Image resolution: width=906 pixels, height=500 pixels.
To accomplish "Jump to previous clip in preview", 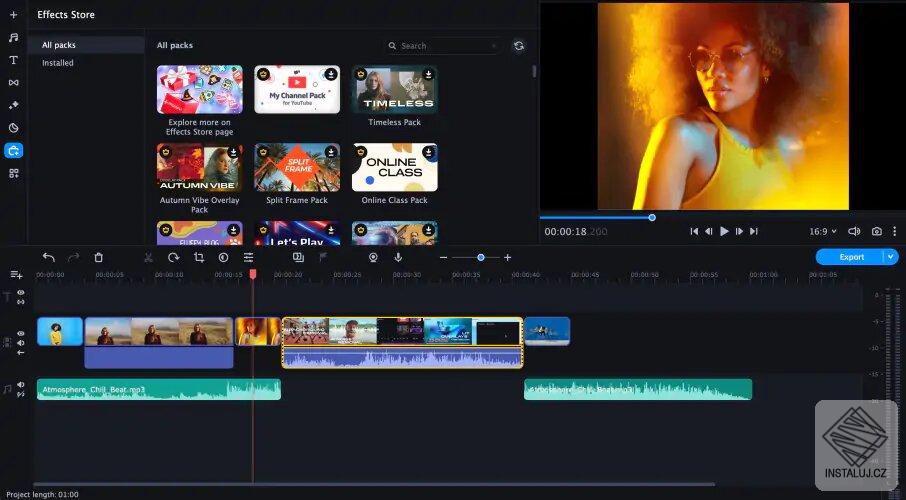I will point(694,231).
